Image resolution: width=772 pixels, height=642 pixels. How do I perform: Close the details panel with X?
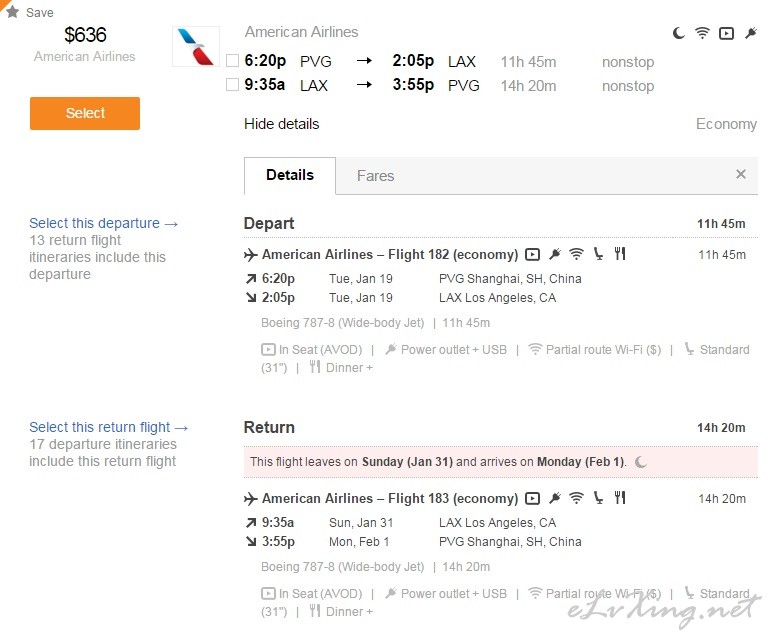tap(740, 174)
